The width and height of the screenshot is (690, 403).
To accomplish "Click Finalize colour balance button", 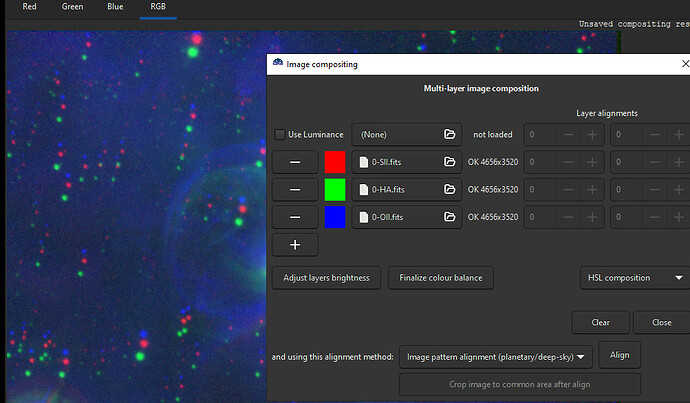I will pos(441,278).
